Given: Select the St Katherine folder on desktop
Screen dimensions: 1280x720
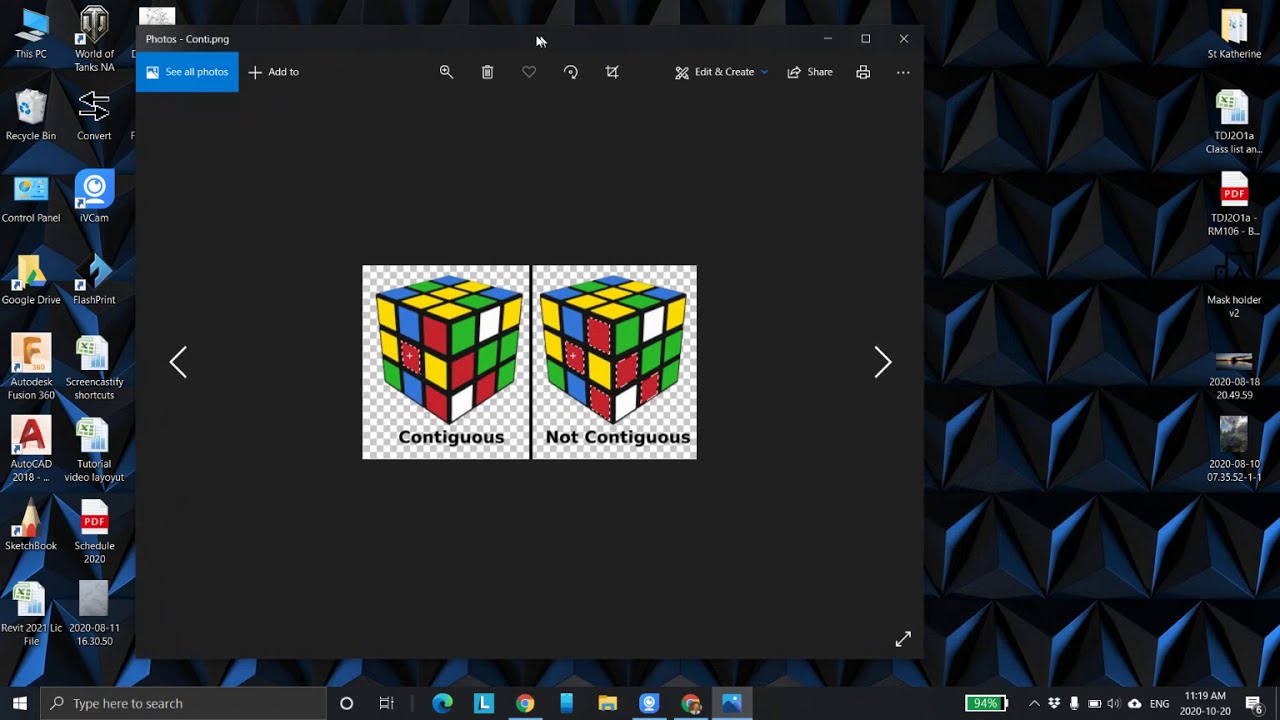Looking at the screenshot, I should [1234, 34].
